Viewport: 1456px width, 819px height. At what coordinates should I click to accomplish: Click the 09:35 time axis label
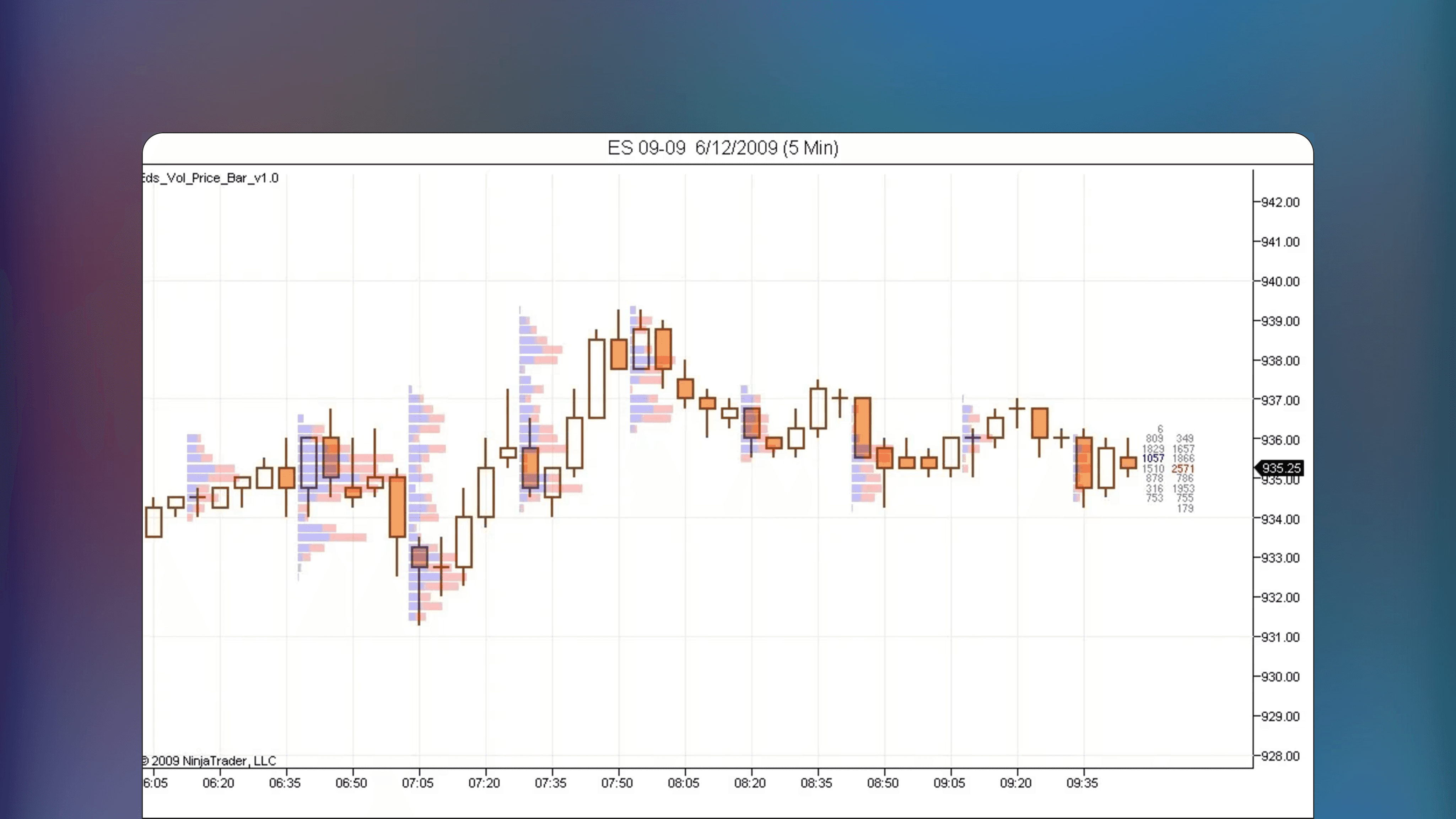(1082, 783)
